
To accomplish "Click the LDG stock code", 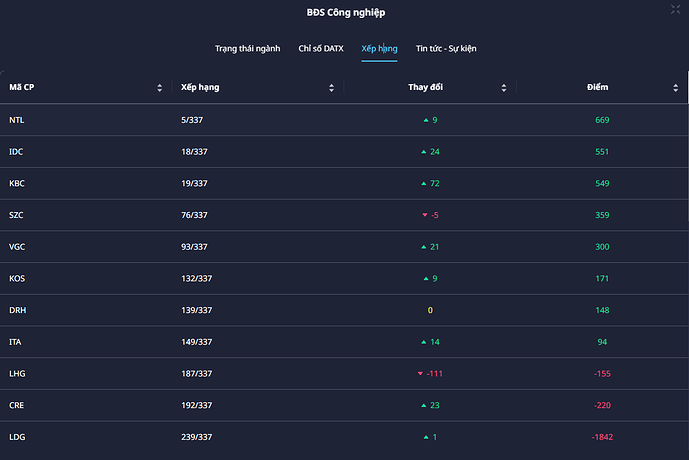I will click(17, 437).
